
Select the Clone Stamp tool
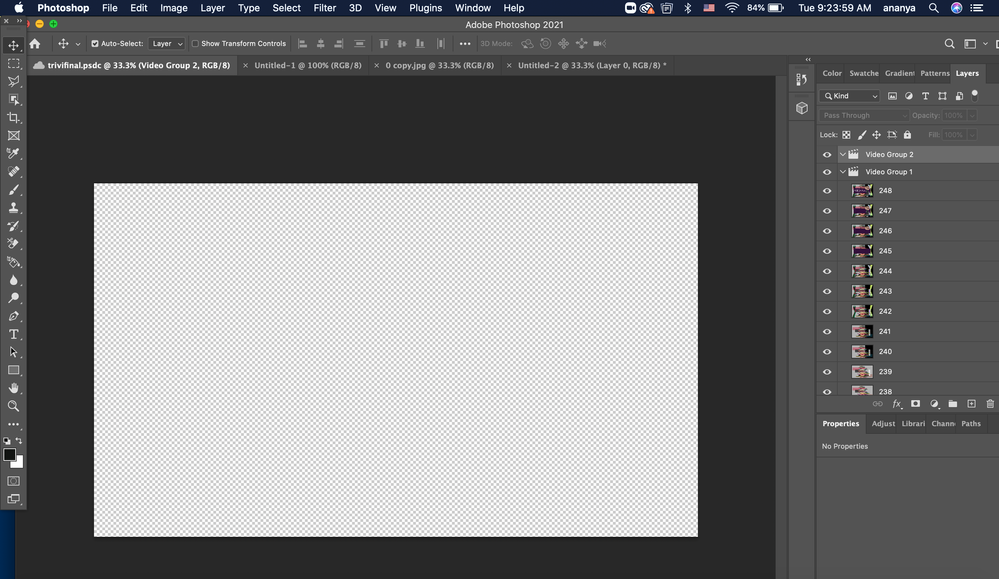click(14, 207)
